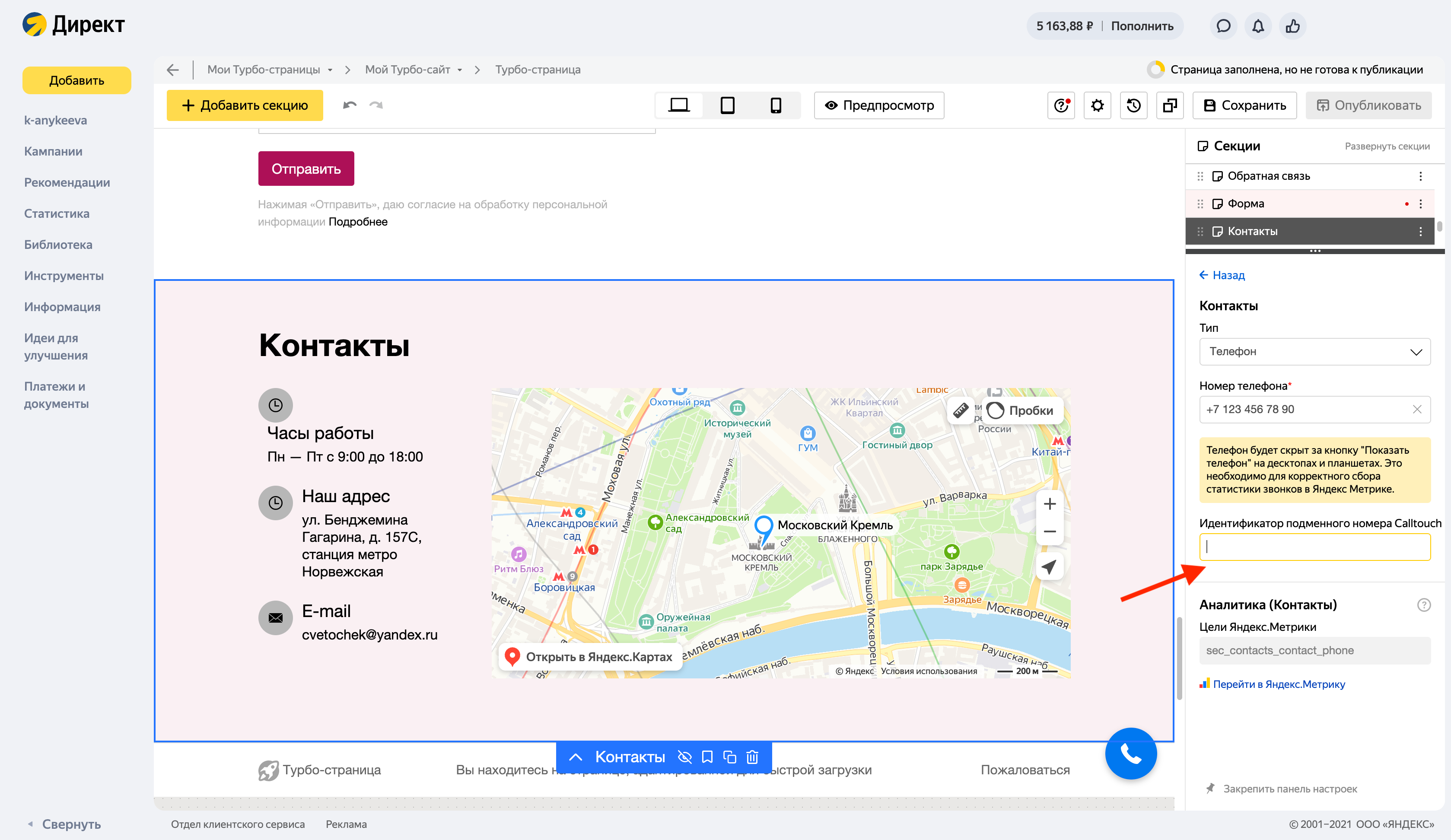Click Пополнить balance button
The height and width of the screenshot is (840, 1451).
(x=1142, y=26)
